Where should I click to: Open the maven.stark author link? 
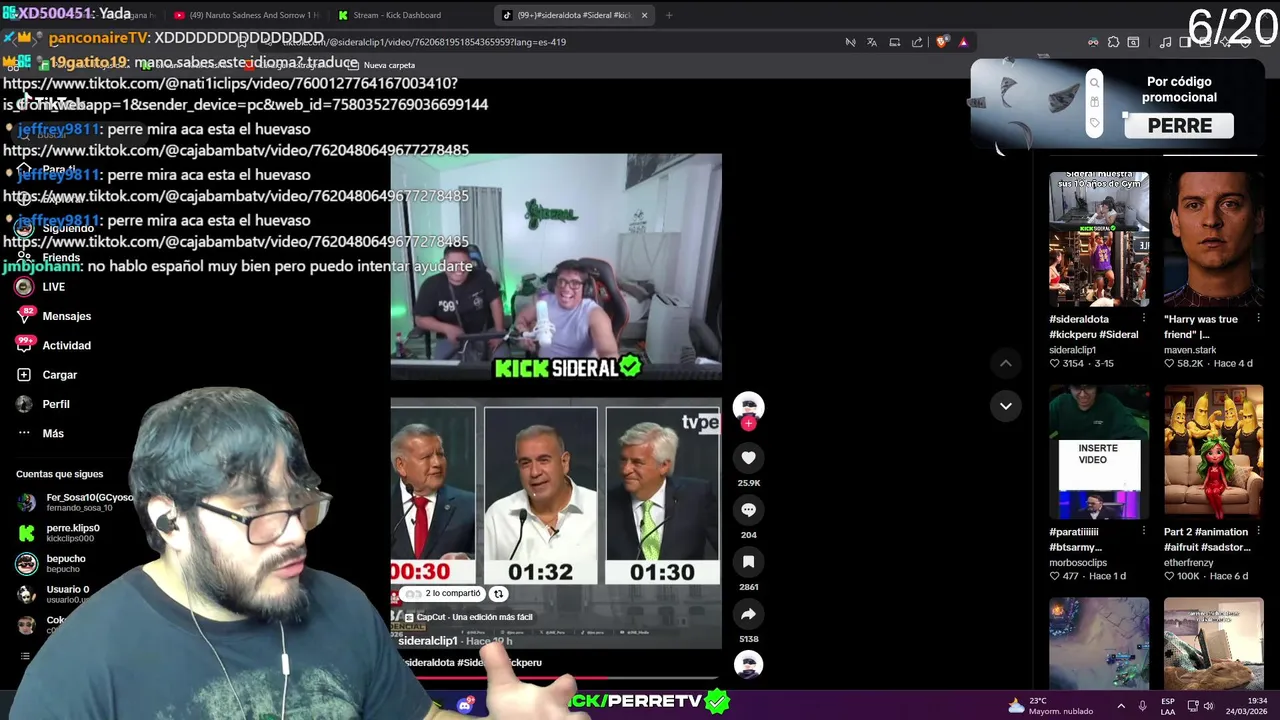(1190, 350)
